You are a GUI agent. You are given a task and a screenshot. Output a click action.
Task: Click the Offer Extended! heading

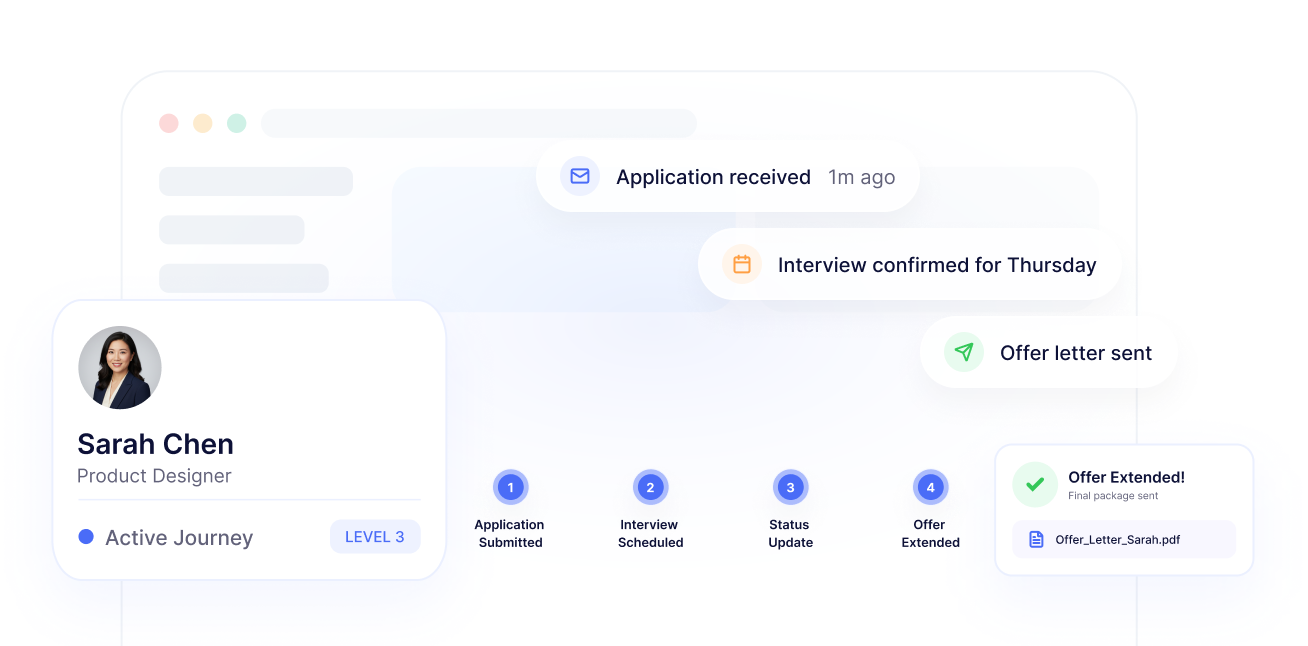pos(1126,477)
